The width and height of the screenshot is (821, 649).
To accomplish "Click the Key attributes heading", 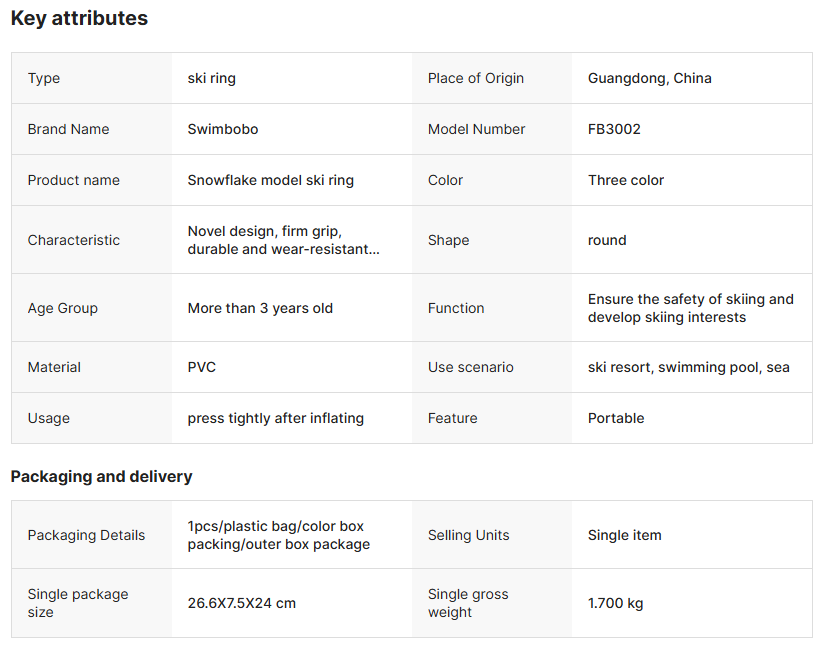I will 79,18.
